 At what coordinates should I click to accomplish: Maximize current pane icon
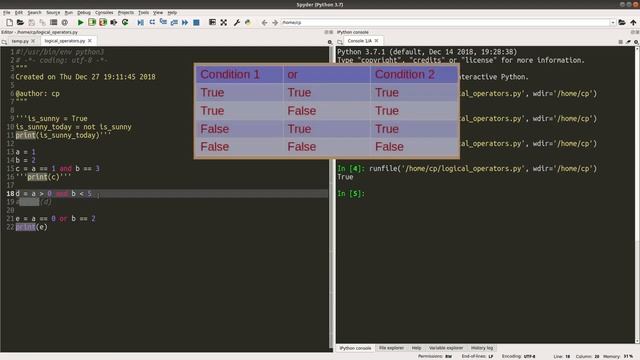click(212, 22)
